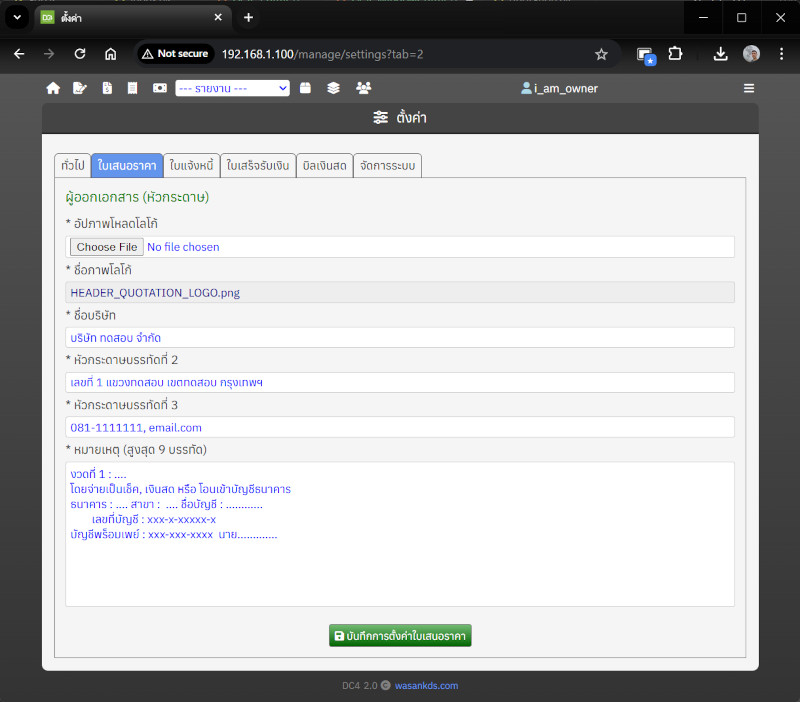Click the ชื่อบริษัท company name field
Screen dimensions: 800x702
point(400,338)
